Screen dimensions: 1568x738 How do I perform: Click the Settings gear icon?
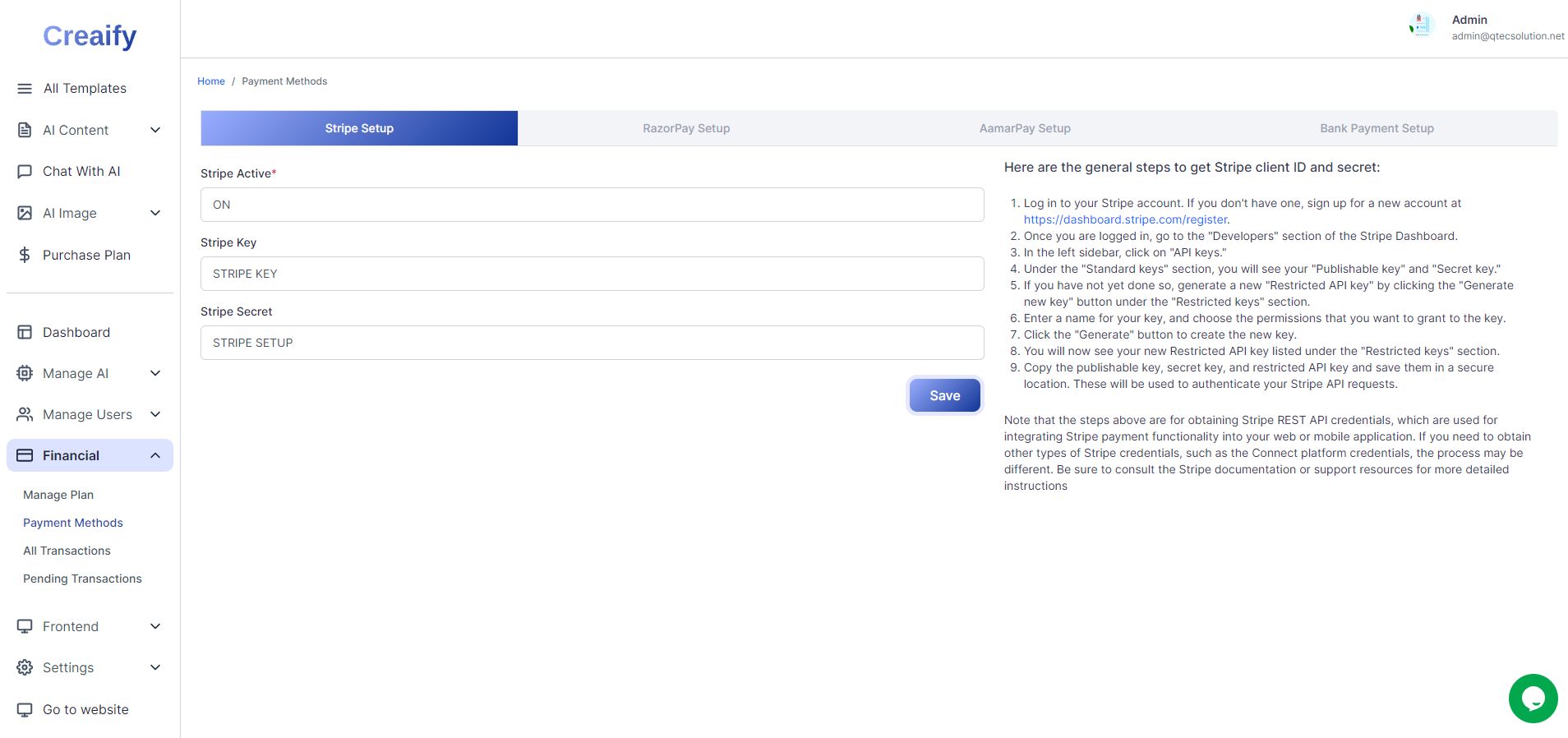pyautogui.click(x=25, y=667)
